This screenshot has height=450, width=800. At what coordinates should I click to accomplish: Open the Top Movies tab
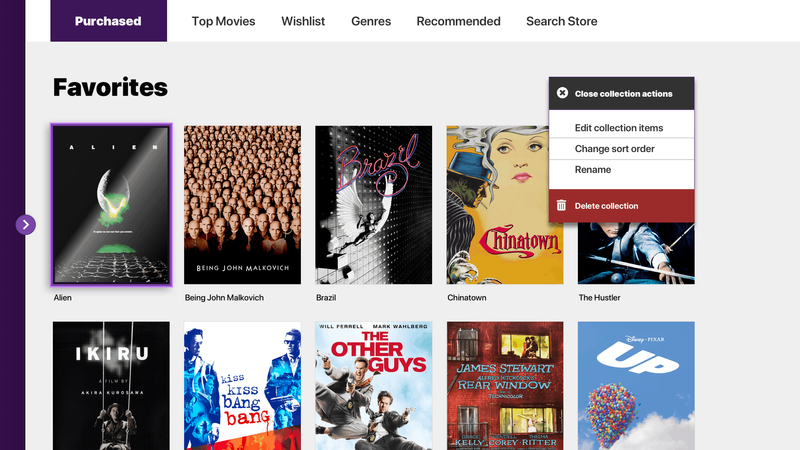[223, 21]
